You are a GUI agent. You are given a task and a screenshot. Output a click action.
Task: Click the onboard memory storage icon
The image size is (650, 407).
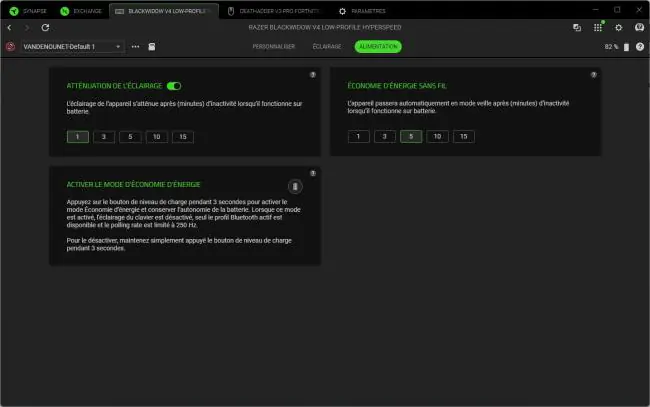[152, 46]
